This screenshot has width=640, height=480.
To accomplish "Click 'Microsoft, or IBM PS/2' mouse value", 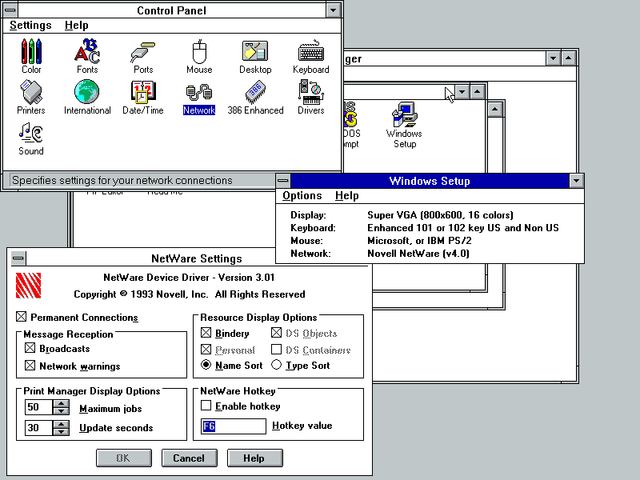I will 420,241.
